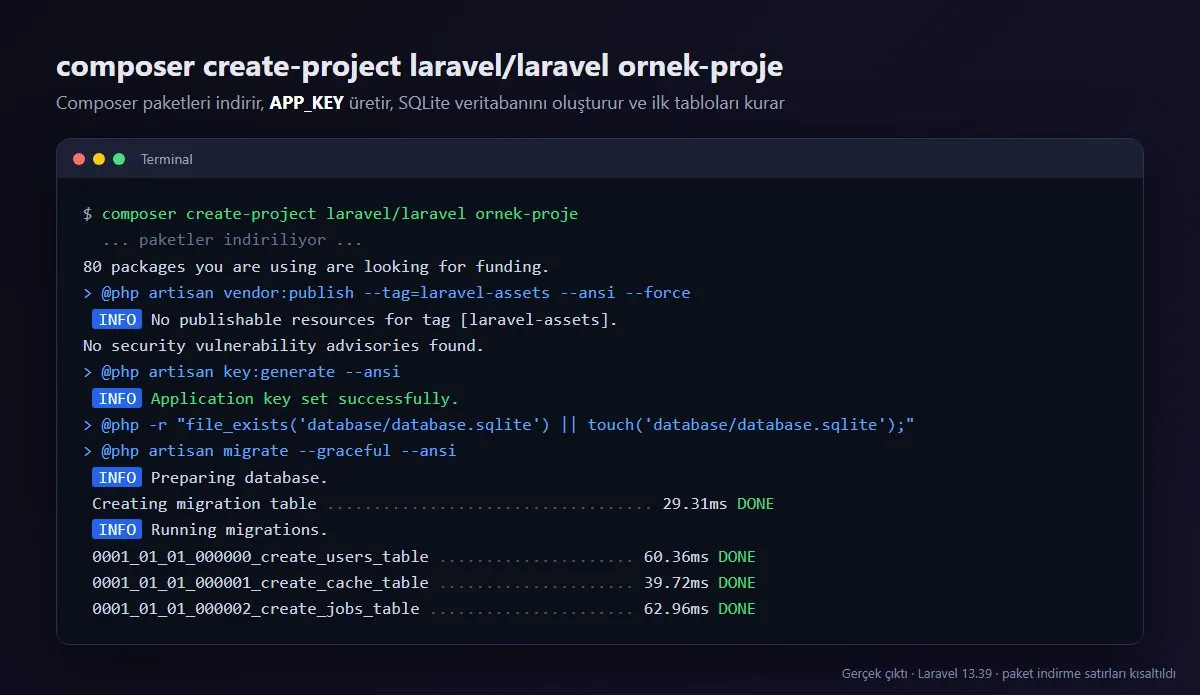Click DONE next to 62.96ms
This screenshot has width=1200, height=695.
tap(737, 609)
